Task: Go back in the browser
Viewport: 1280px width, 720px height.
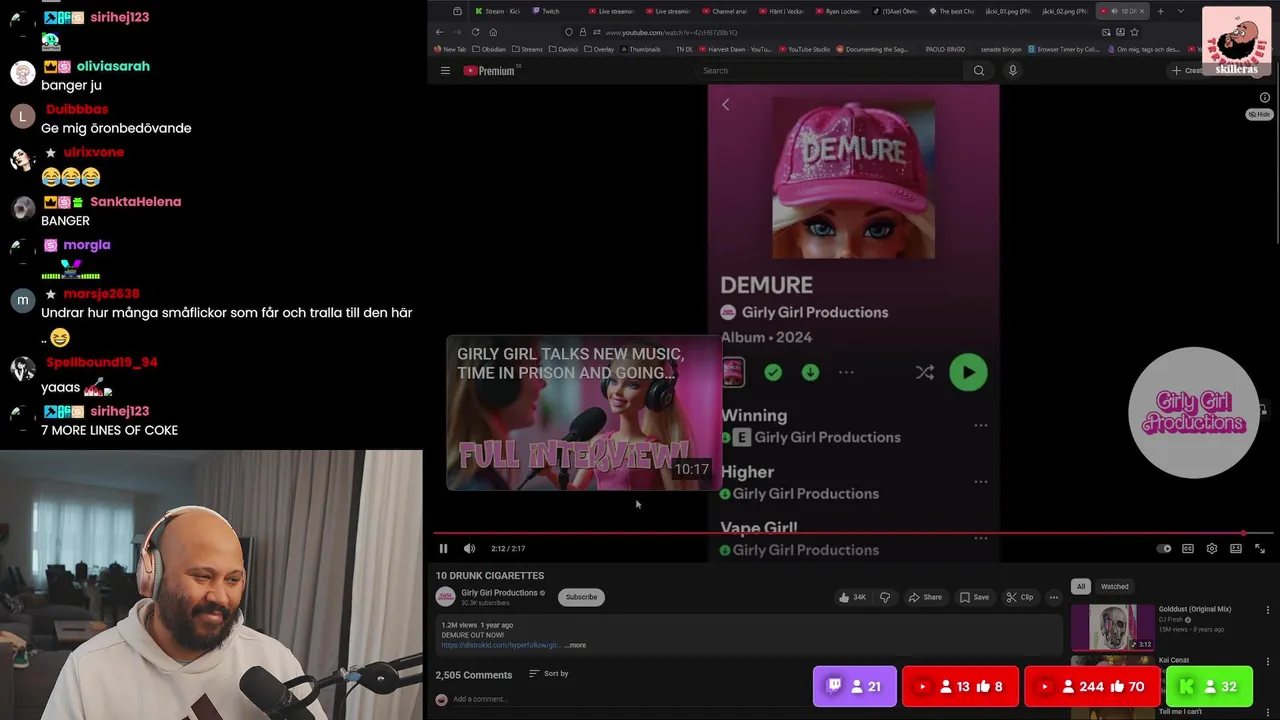Action: point(439,32)
